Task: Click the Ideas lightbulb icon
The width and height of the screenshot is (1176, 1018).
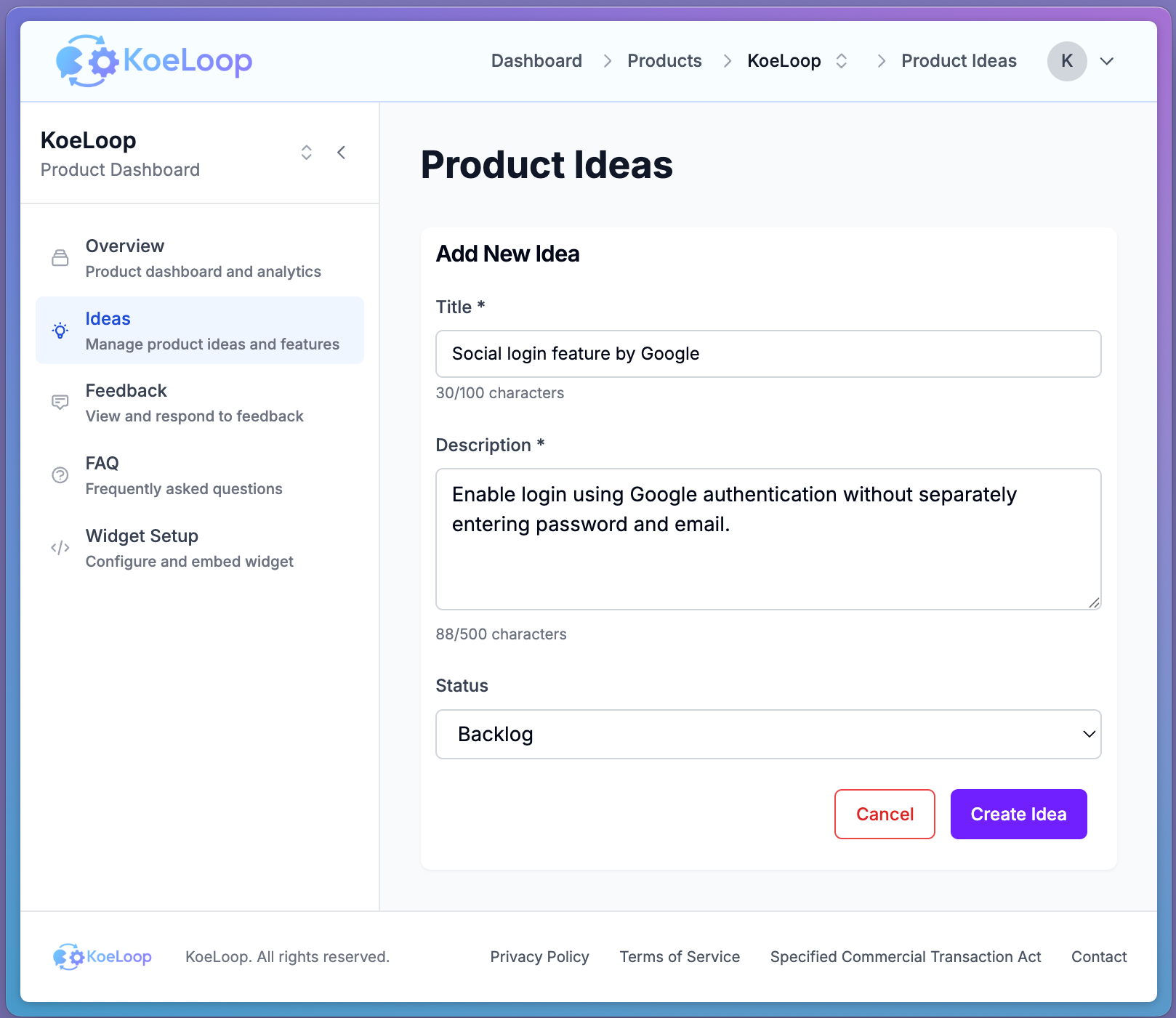Action: coord(60,331)
